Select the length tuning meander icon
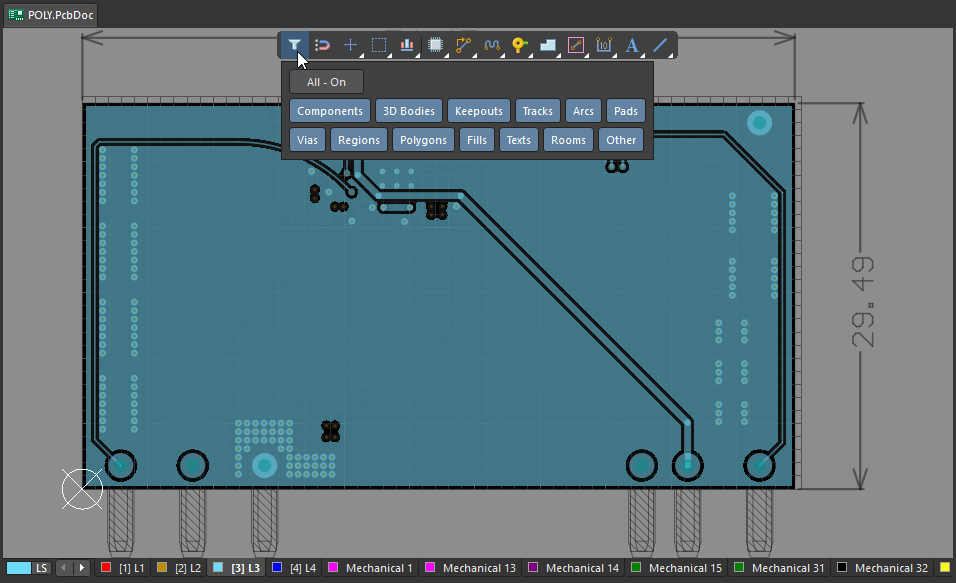The width and height of the screenshot is (956, 583). tap(491, 45)
